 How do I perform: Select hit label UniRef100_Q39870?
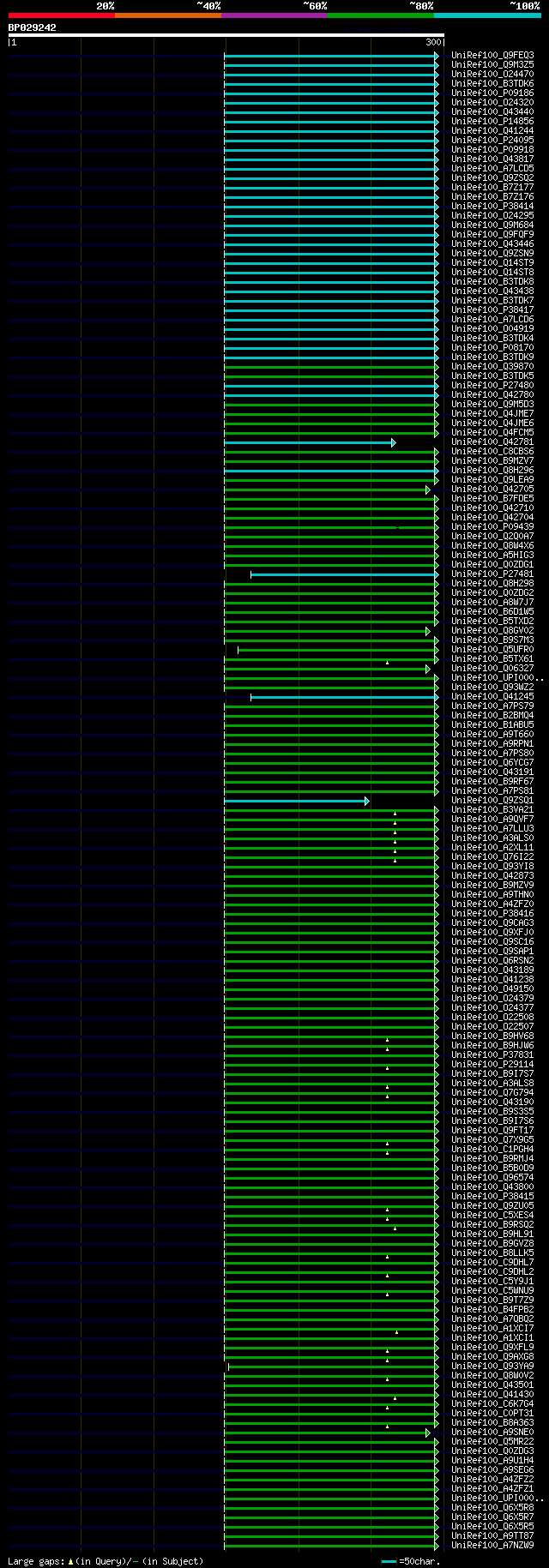[492, 367]
